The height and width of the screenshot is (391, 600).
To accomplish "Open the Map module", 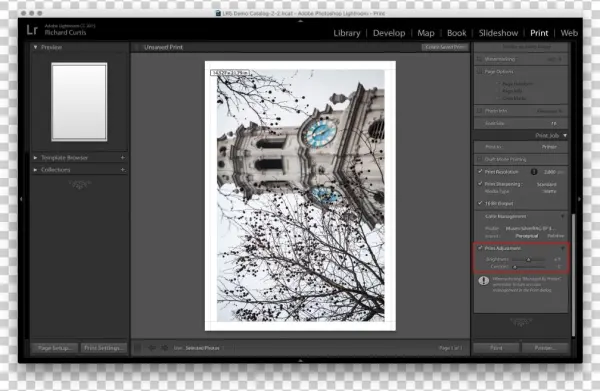I will tap(426, 33).
